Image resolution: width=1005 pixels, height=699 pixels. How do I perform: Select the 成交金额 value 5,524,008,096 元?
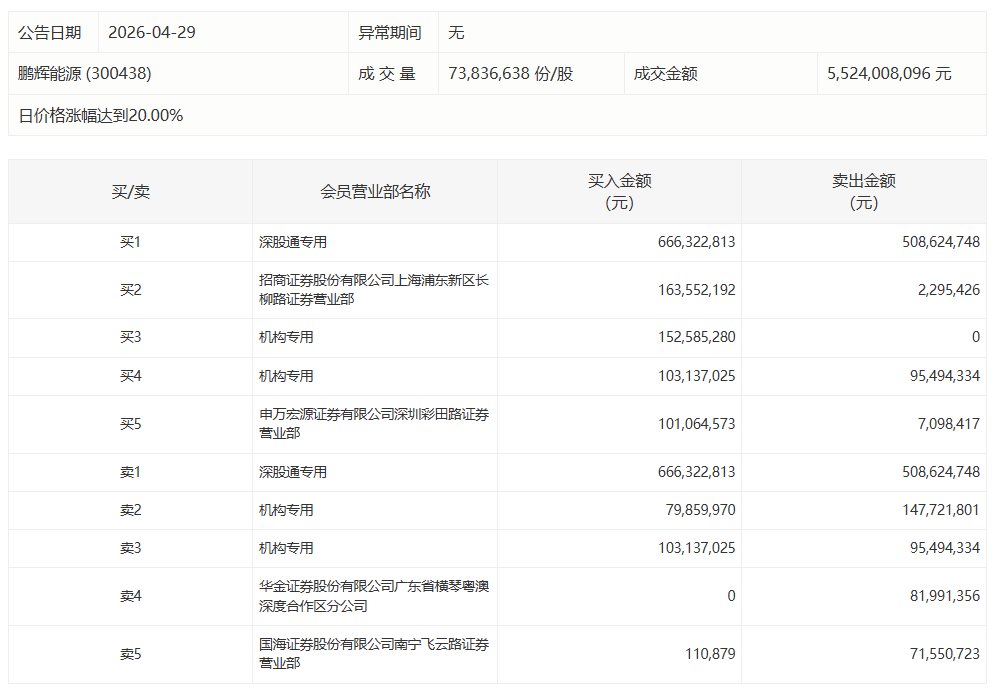click(889, 74)
